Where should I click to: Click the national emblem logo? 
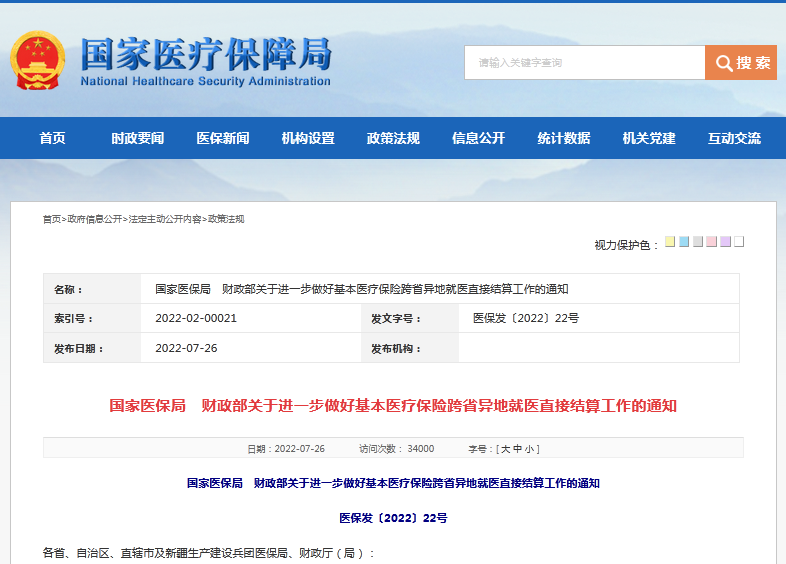click(38, 61)
